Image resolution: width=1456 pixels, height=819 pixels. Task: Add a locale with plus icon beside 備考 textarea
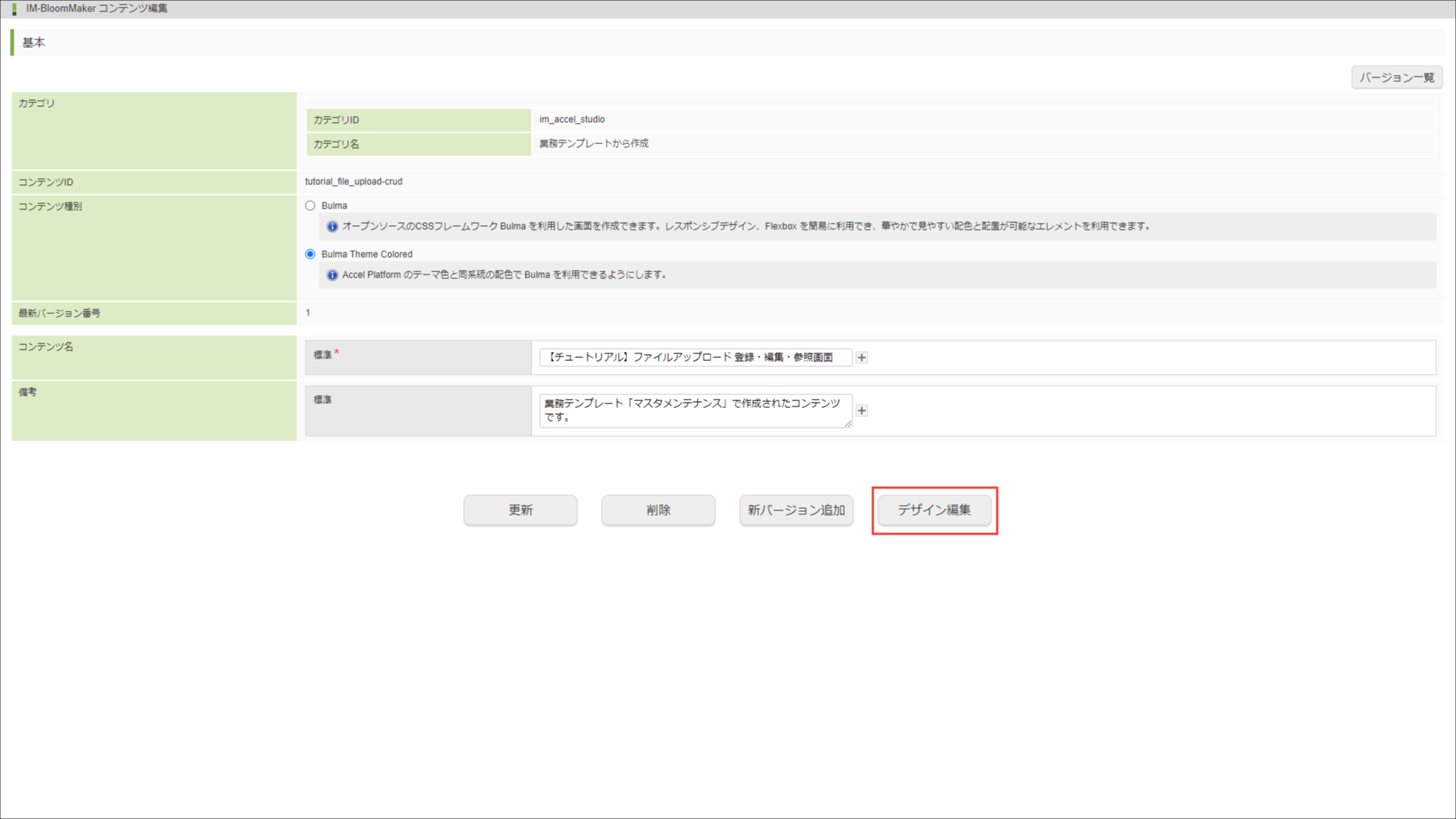click(x=861, y=410)
